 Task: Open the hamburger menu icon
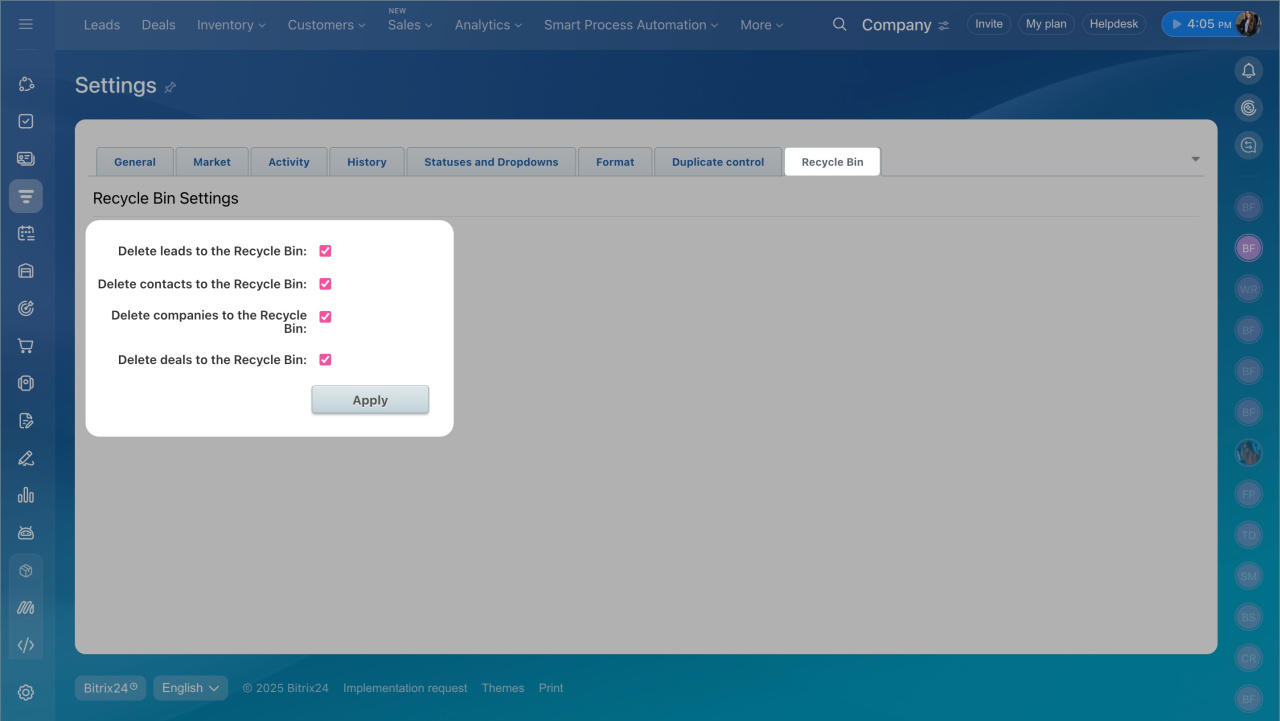point(26,24)
